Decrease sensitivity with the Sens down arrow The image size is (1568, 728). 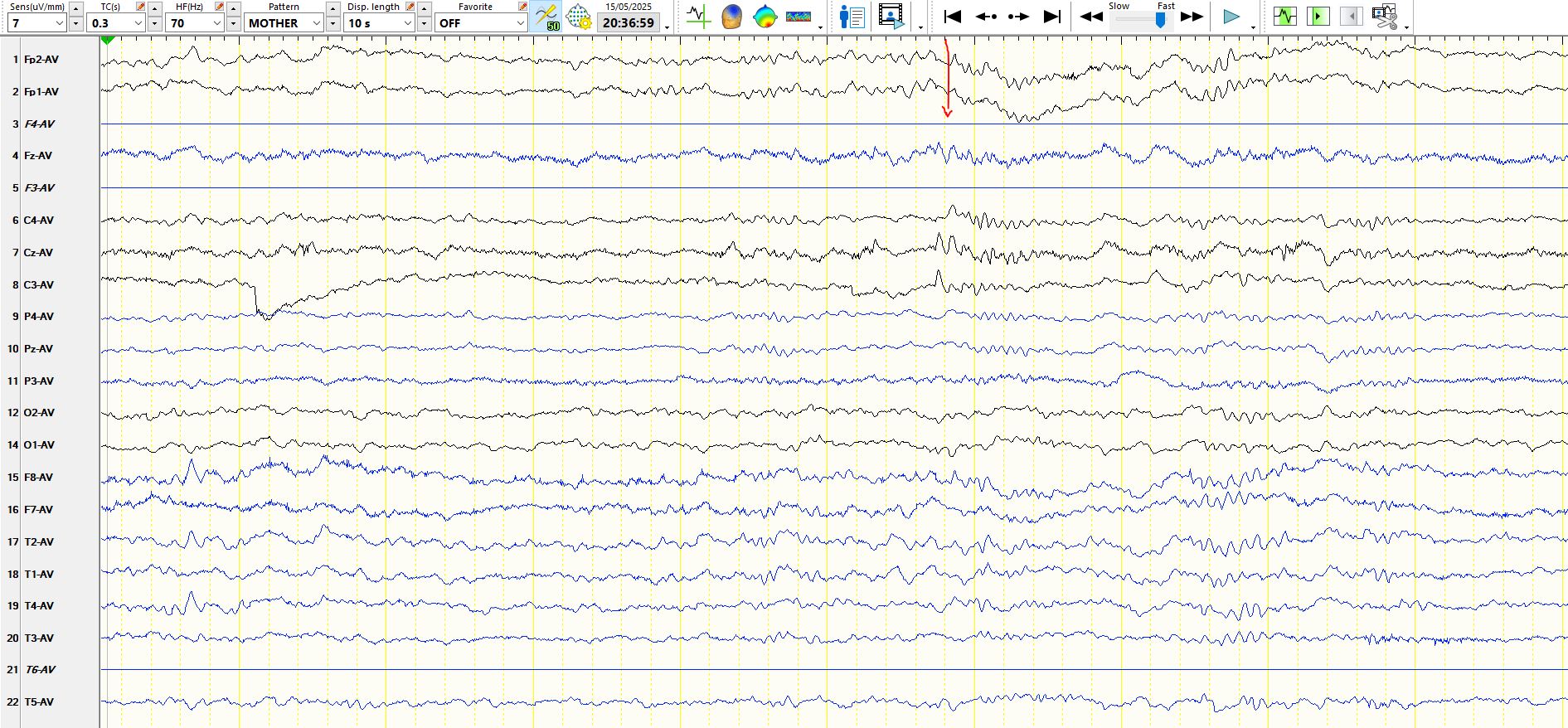(75, 23)
